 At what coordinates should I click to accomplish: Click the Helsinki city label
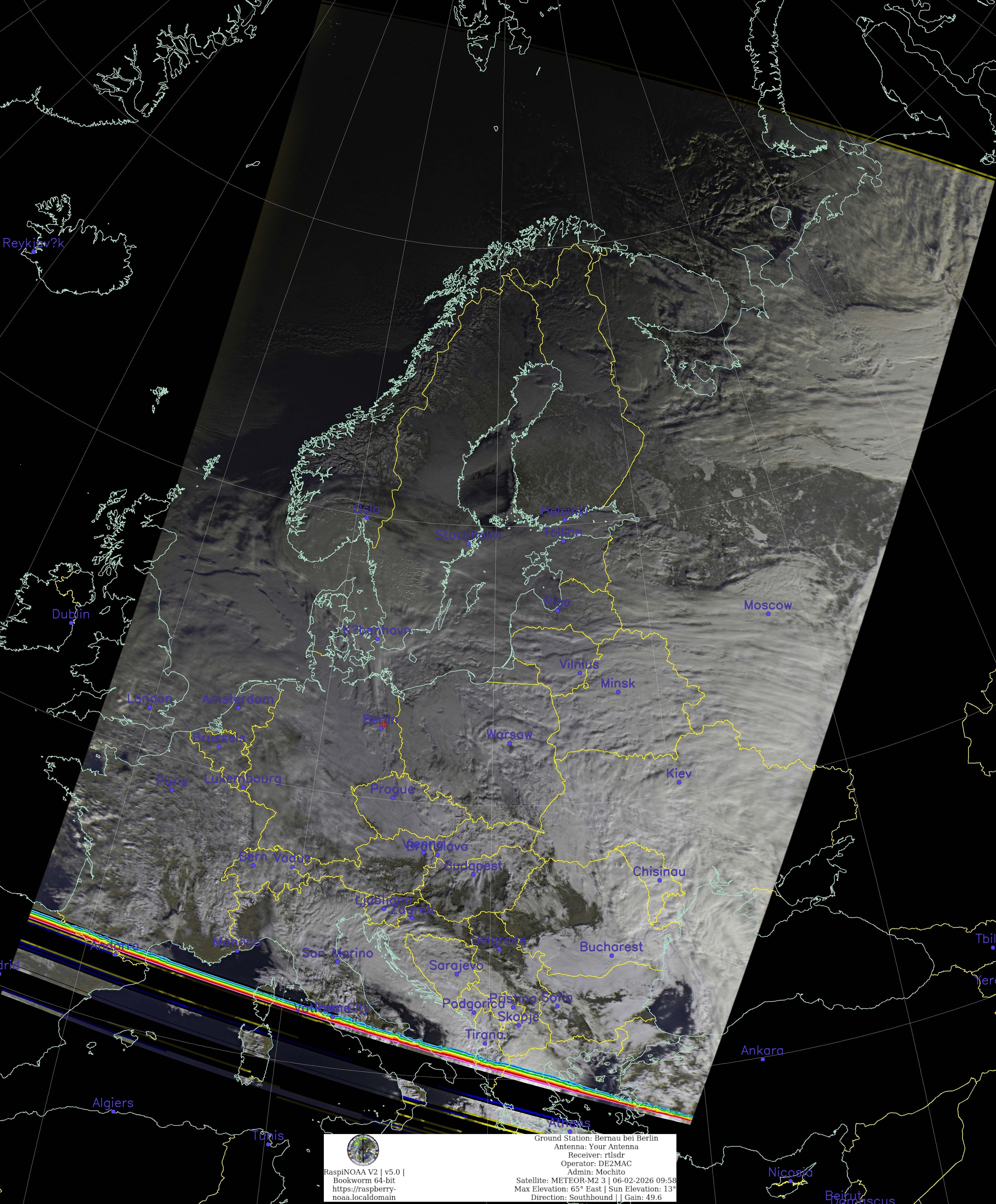coord(564,511)
